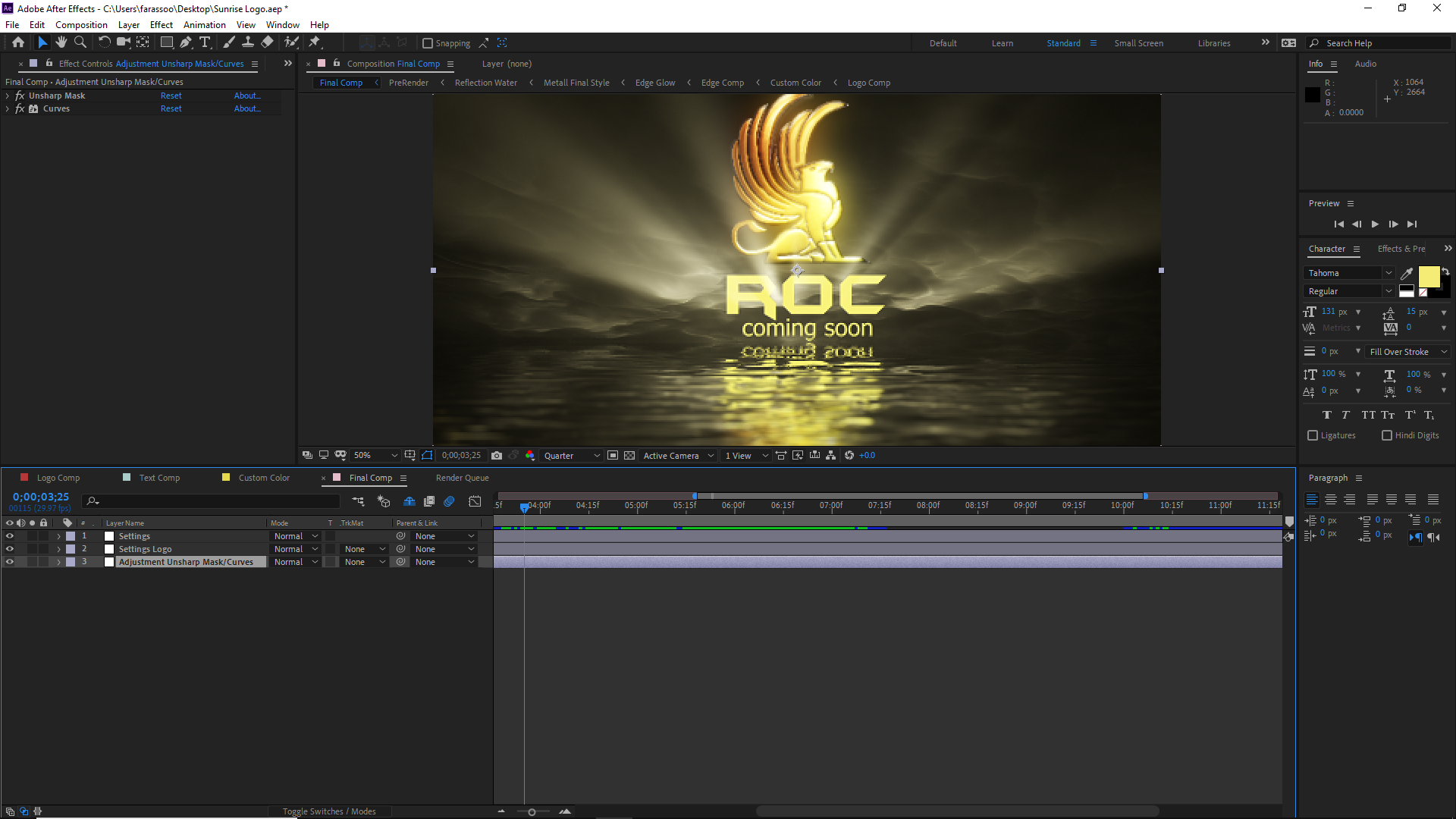1456x819 pixels.
Task: Expand the Curves effect settings
Action: [x=10, y=108]
